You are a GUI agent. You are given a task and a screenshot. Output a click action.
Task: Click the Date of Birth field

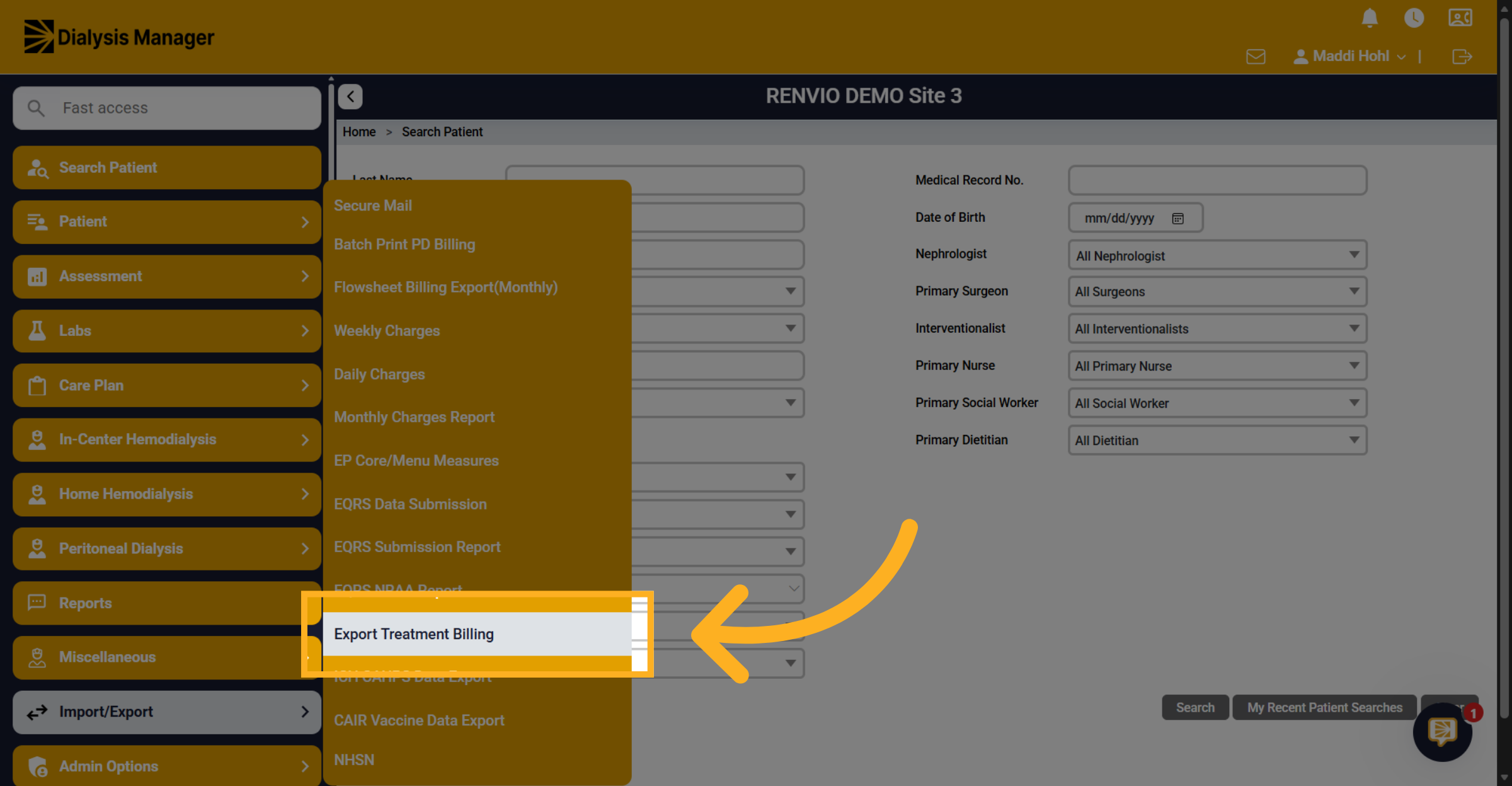point(1135,218)
